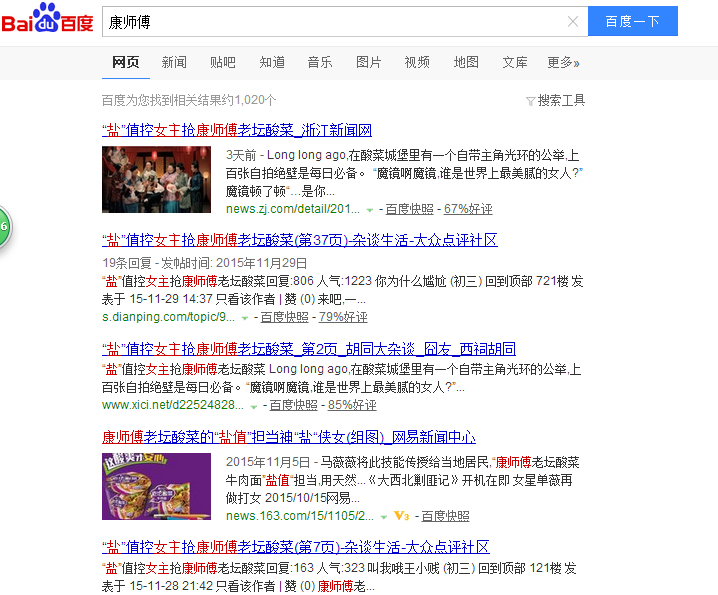Screen dimensions: 718x595
Task: Expand the arrow next to news.zj.com URL
Action: 370,210
